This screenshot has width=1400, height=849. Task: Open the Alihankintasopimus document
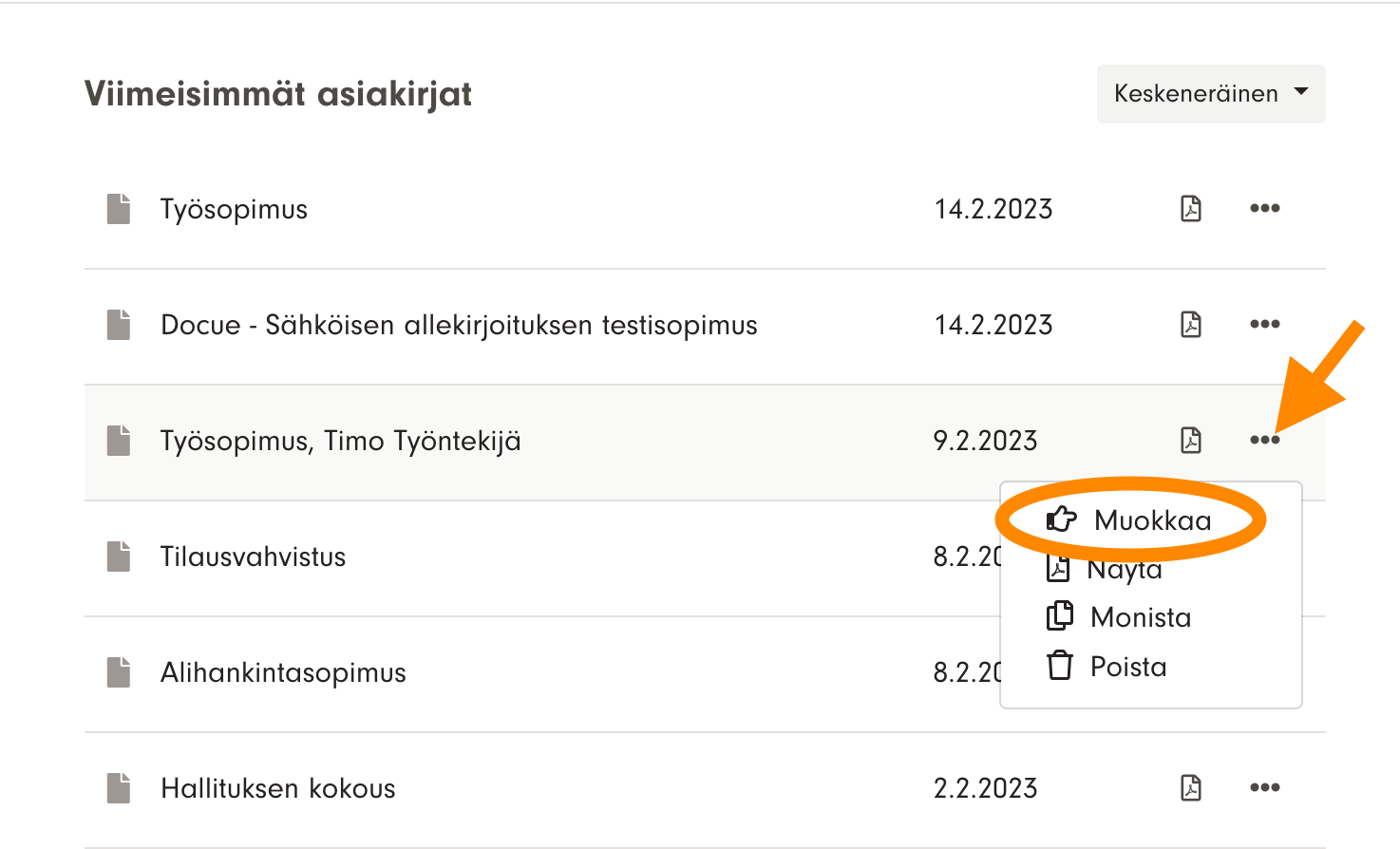(x=283, y=672)
